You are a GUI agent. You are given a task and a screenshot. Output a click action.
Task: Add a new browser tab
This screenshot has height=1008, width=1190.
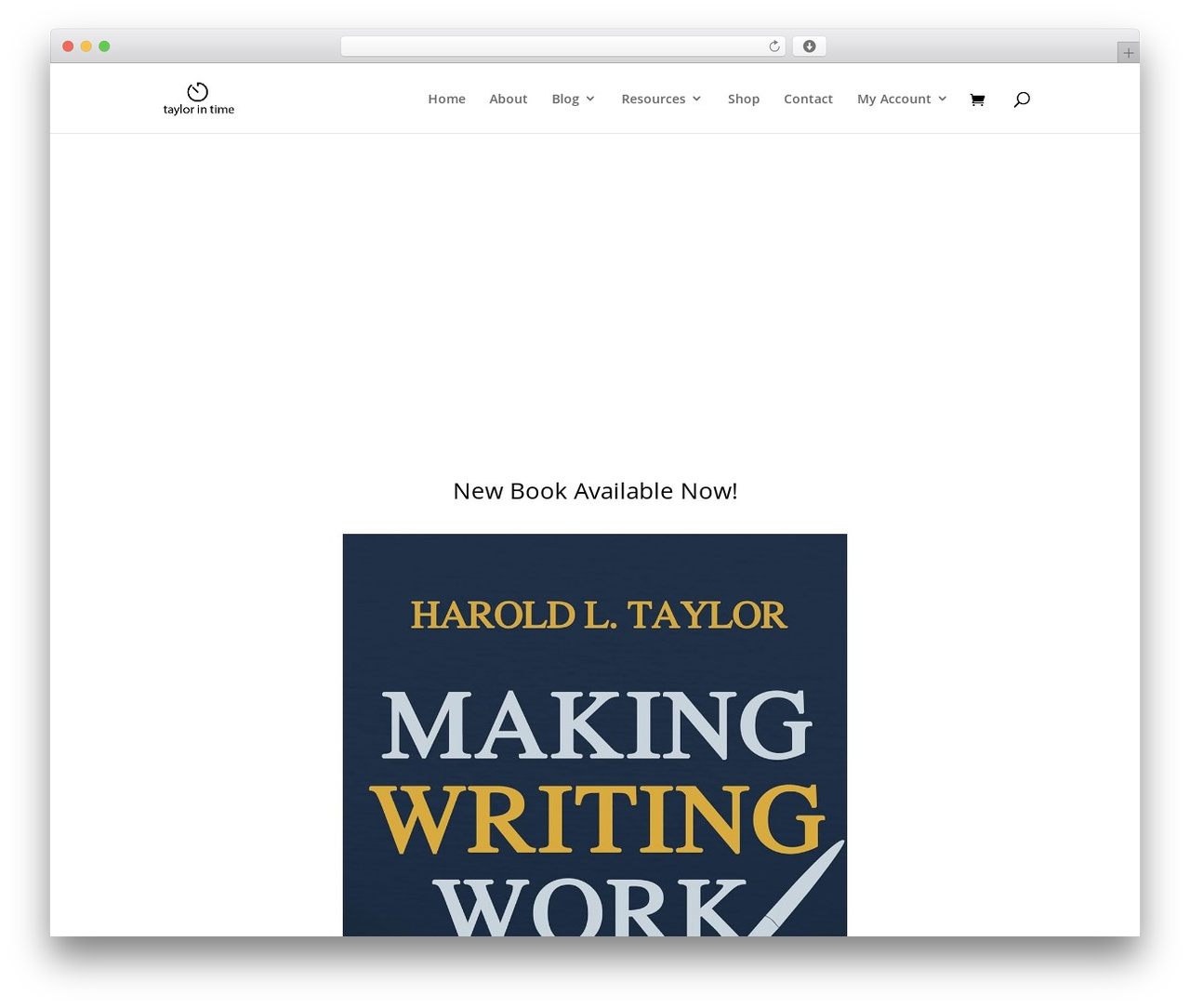1128,53
